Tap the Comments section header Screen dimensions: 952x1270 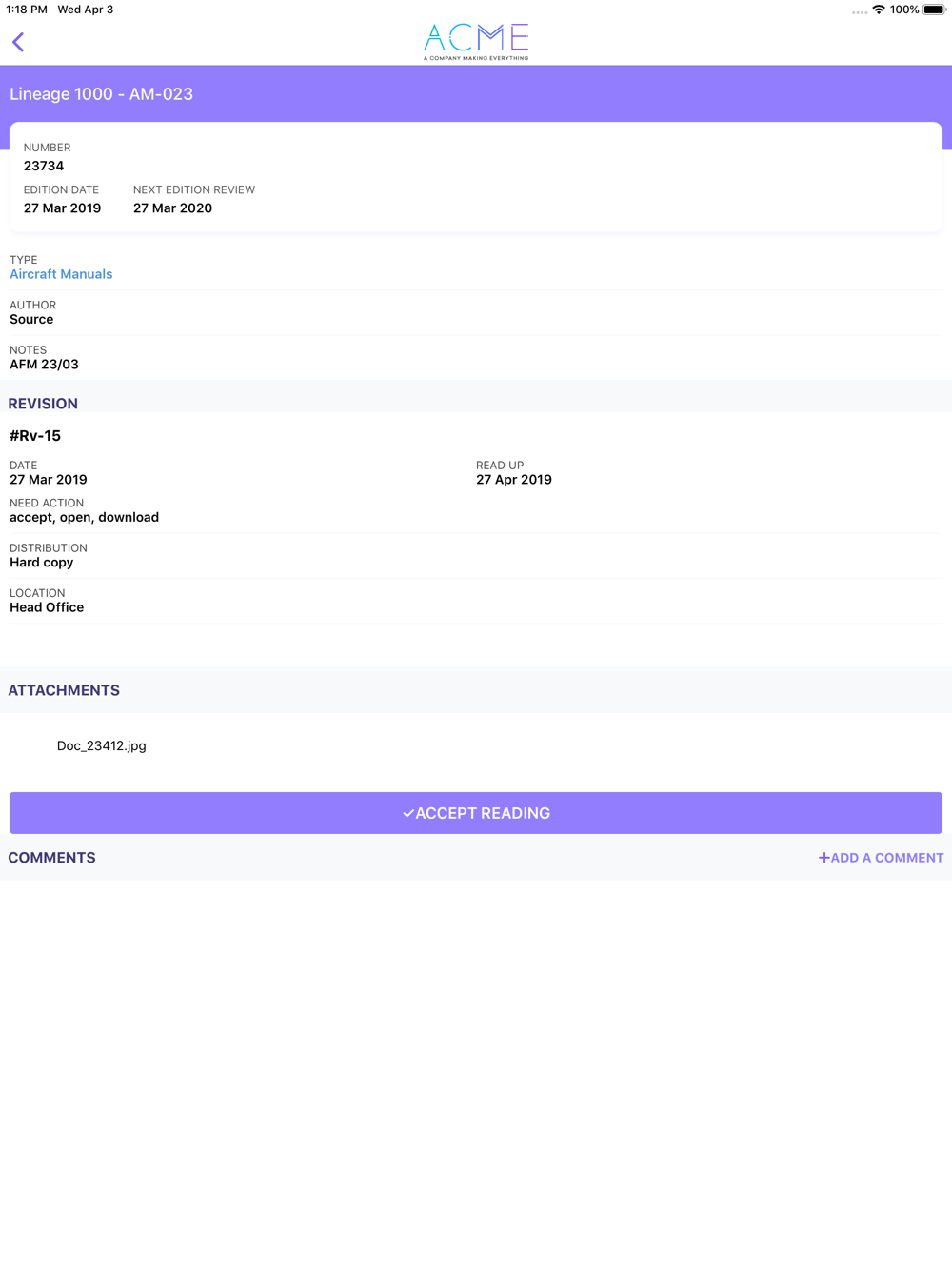tap(51, 858)
